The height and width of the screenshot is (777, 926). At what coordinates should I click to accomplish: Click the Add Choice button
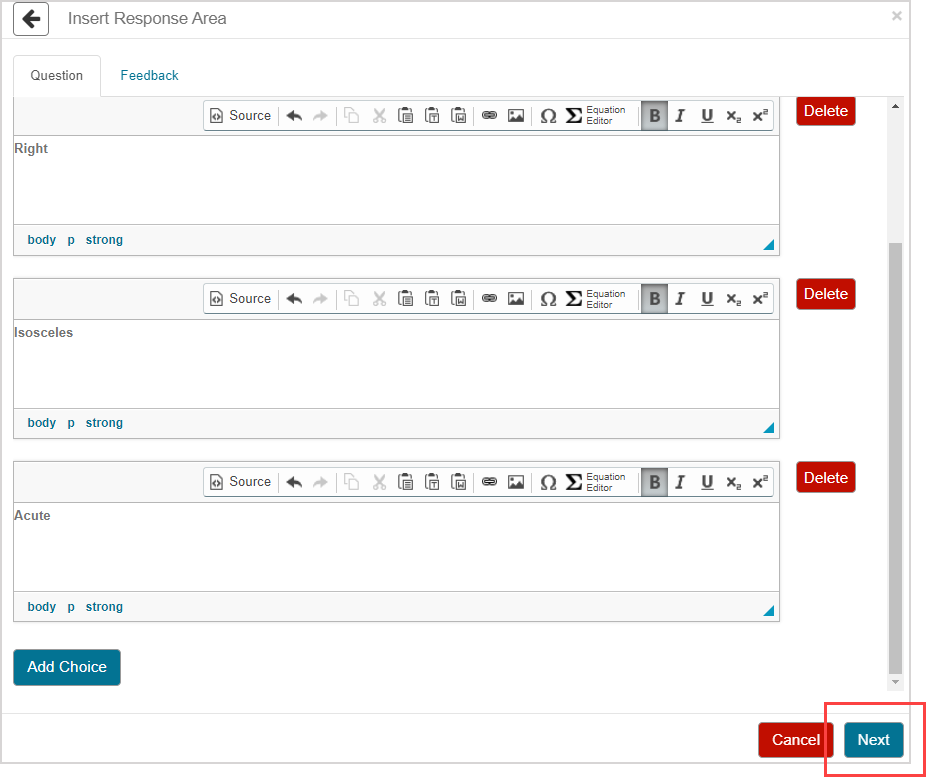coord(67,667)
